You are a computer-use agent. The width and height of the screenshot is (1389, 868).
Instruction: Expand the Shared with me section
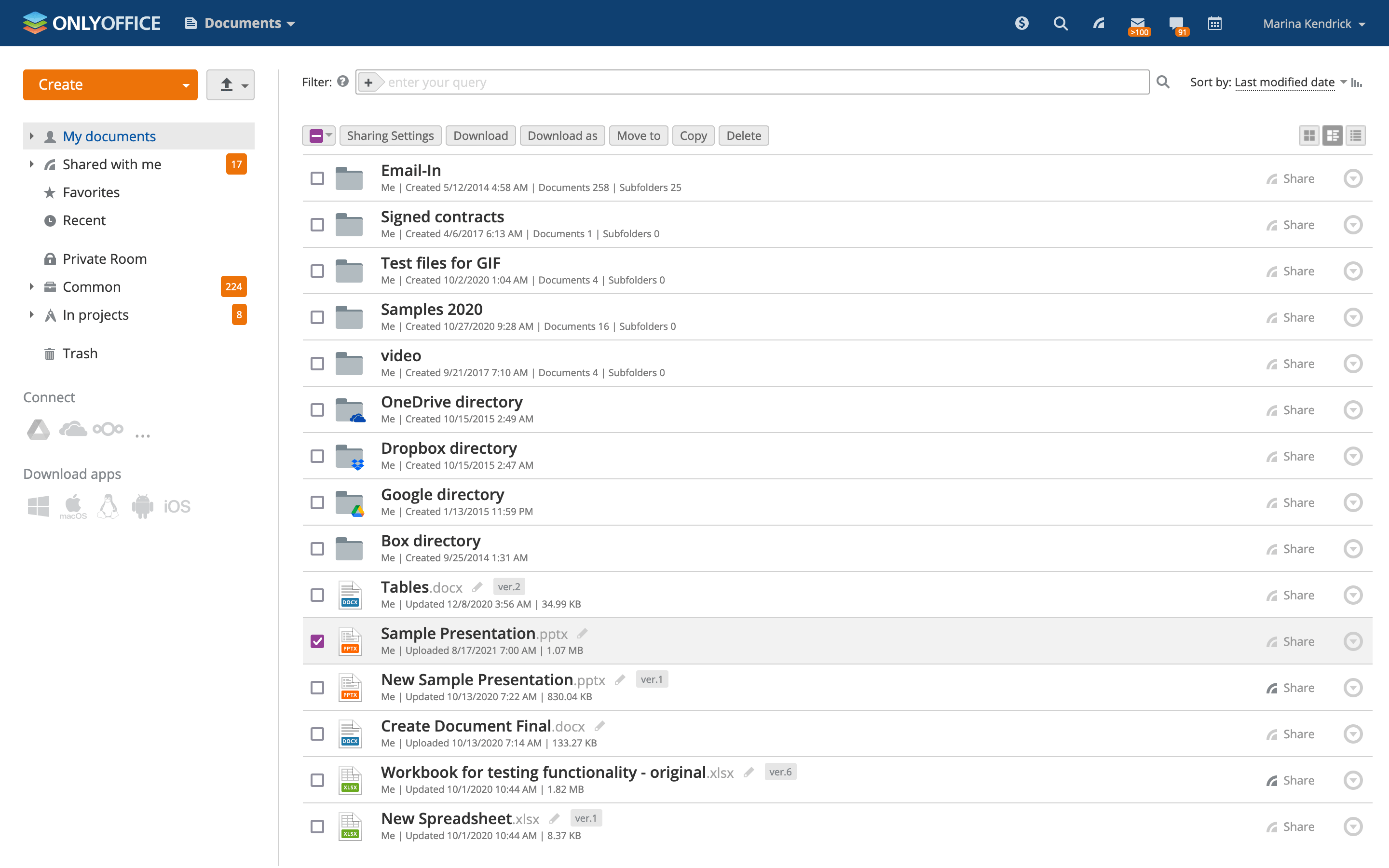pos(31,164)
